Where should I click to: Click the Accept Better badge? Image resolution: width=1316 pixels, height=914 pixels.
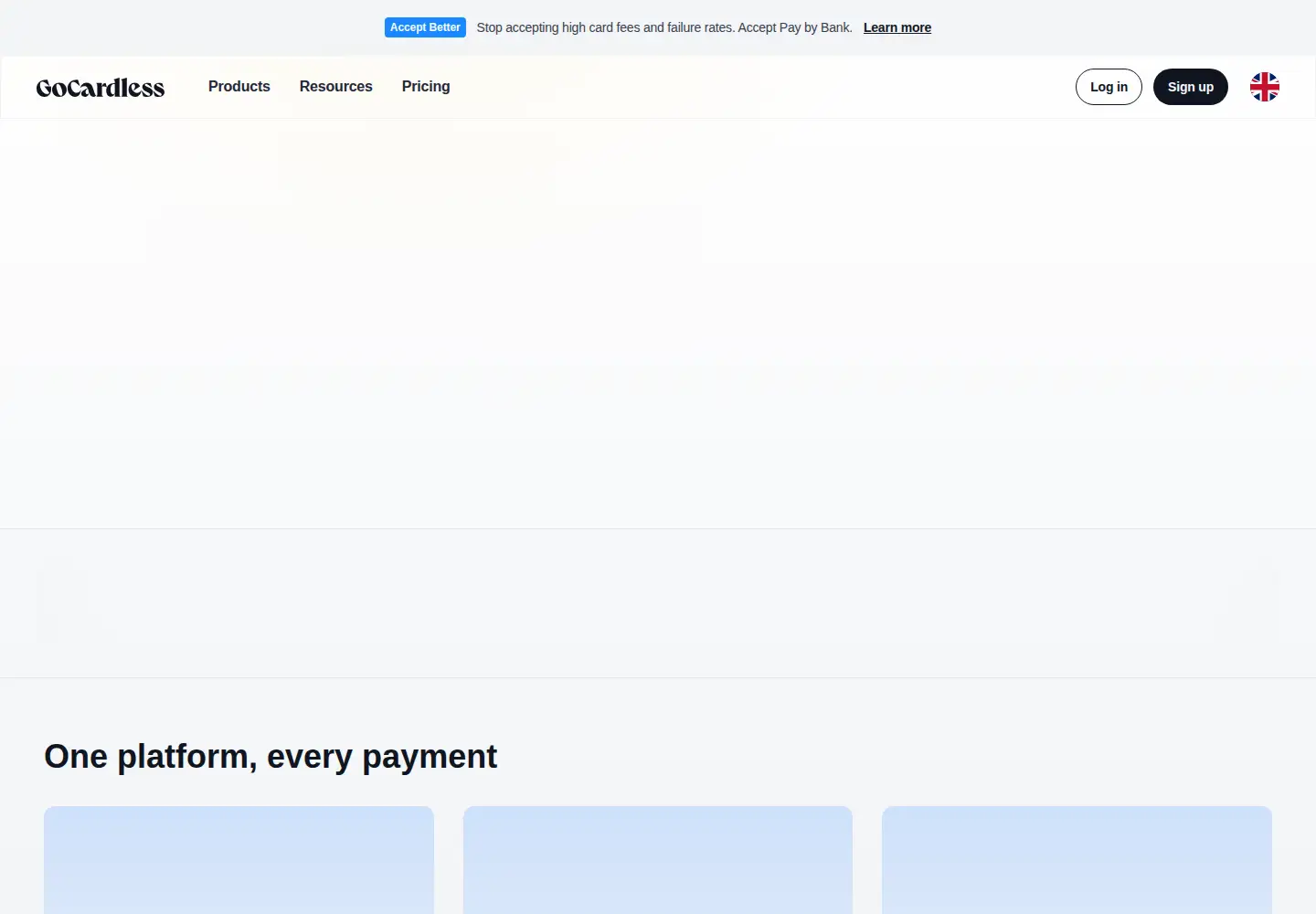click(425, 27)
